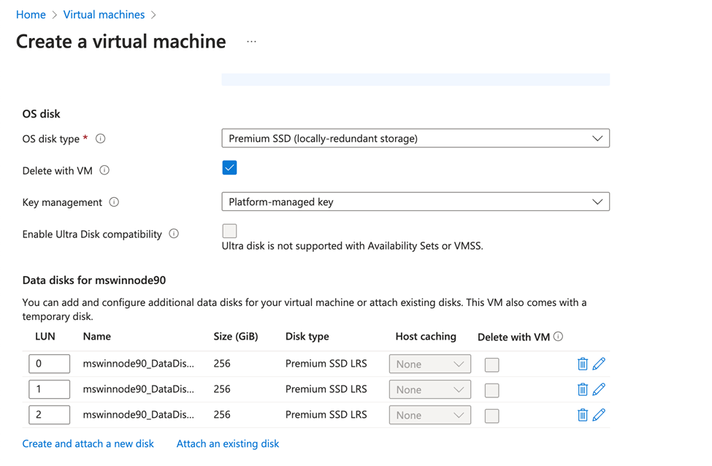Navigate to Virtual machines breadcrumb
This screenshot has width=712, height=466.
pyautogui.click(x=103, y=15)
